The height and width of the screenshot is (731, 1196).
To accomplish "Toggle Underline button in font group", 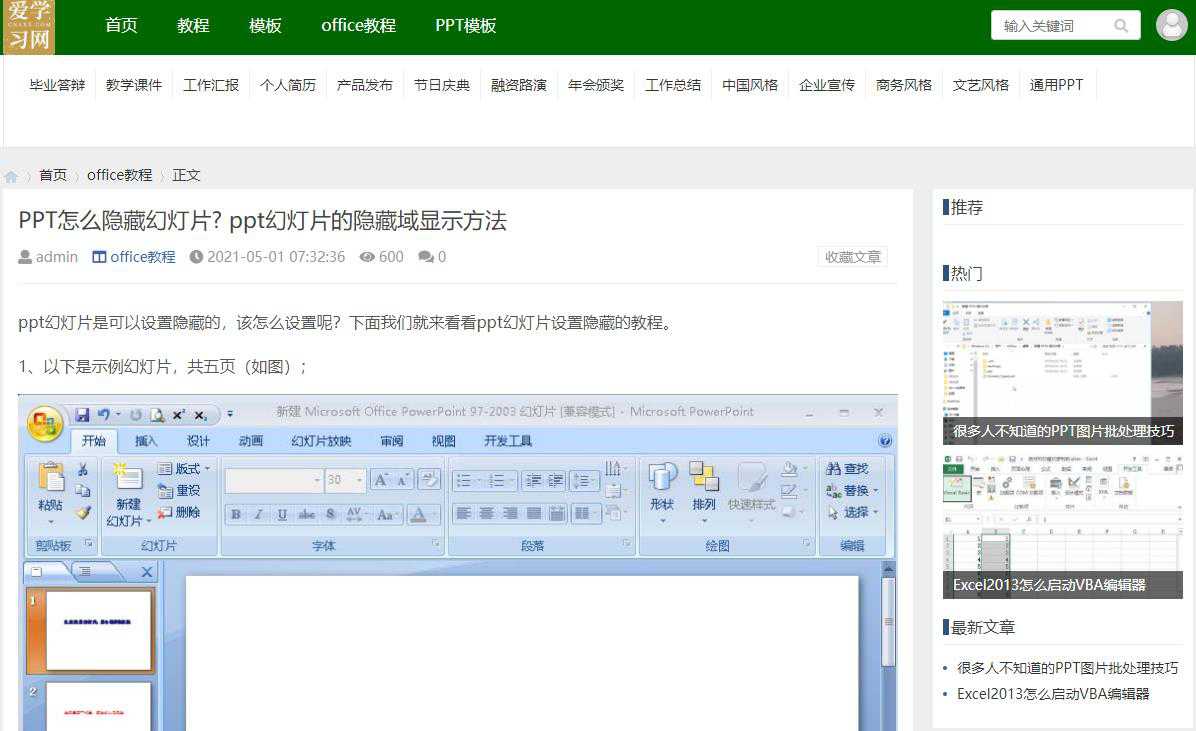I will tap(283, 515).
